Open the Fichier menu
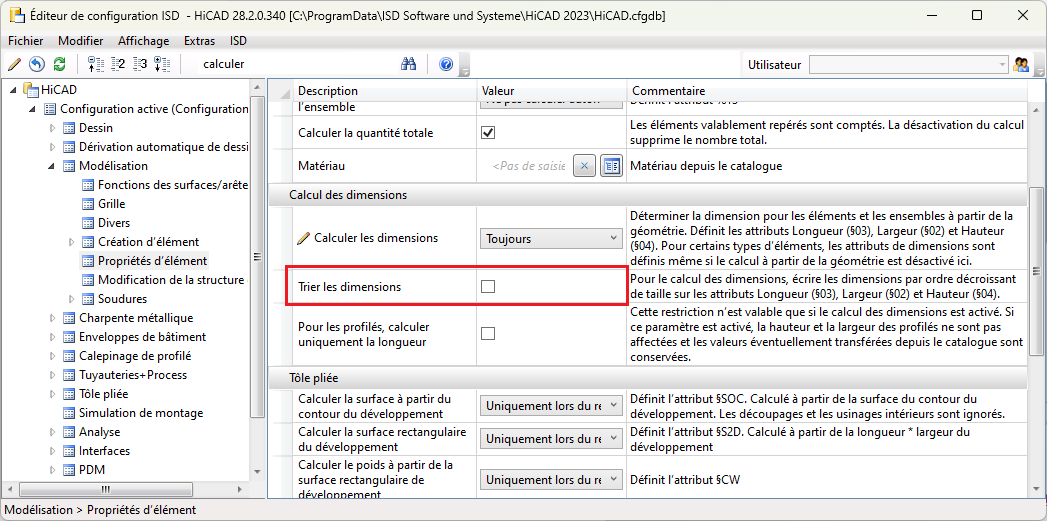The height and width of the screenshot is (521, 1047). 25,41
